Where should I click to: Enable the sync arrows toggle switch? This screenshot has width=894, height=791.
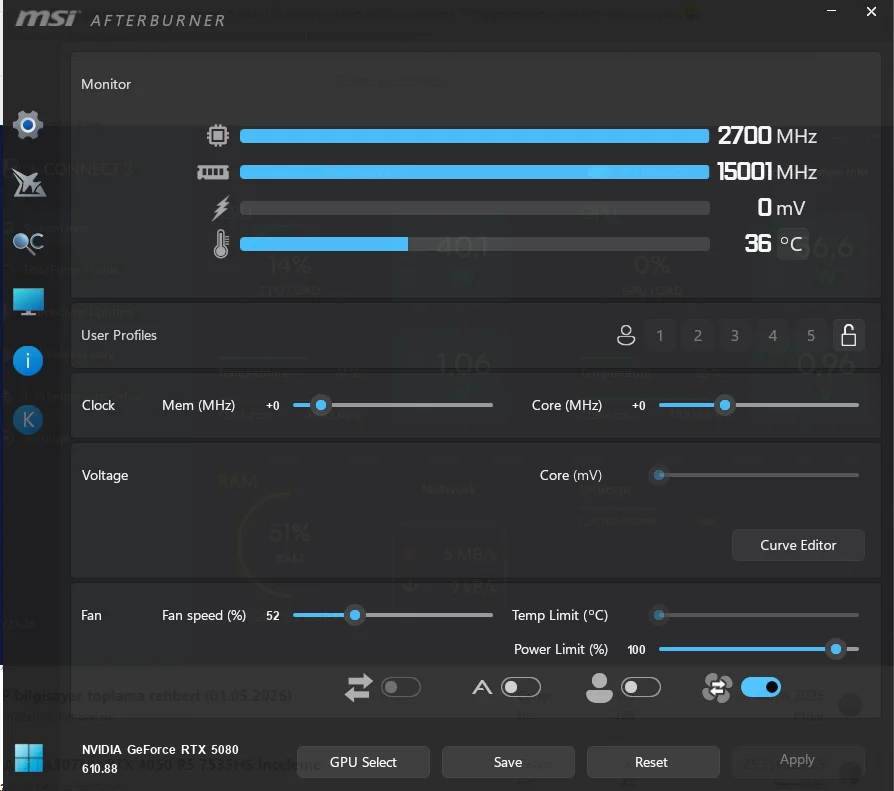401,687
